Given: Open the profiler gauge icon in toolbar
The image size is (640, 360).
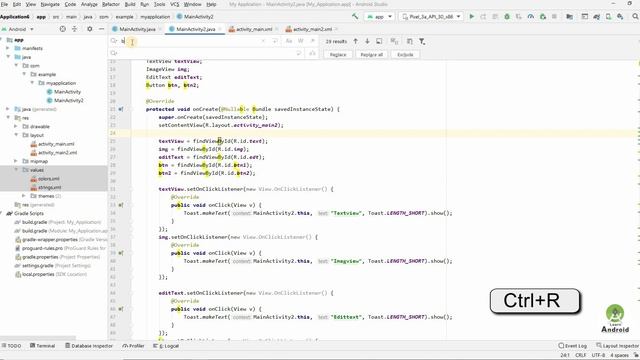Looking at the screenshot, I should 531,16.
